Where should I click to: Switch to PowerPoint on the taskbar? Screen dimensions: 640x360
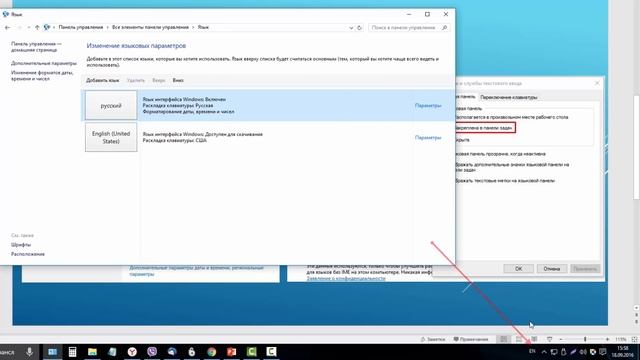pos(231,351)
